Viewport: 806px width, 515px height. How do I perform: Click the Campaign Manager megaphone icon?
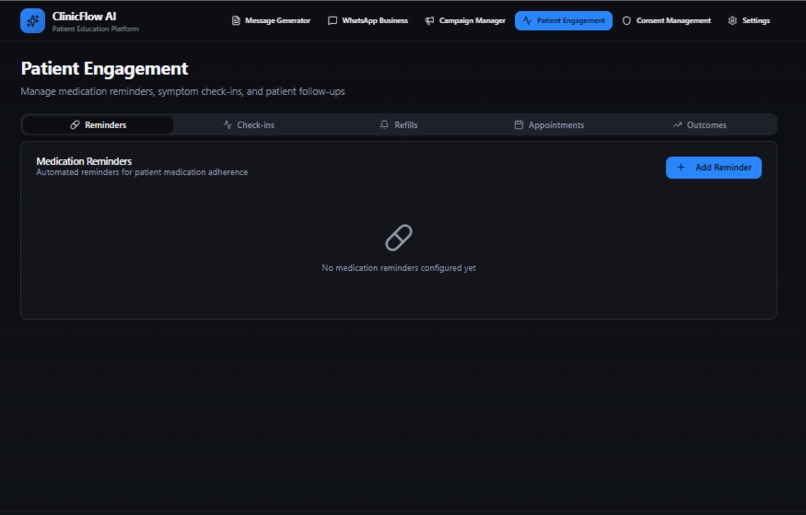tap(430, 21)
